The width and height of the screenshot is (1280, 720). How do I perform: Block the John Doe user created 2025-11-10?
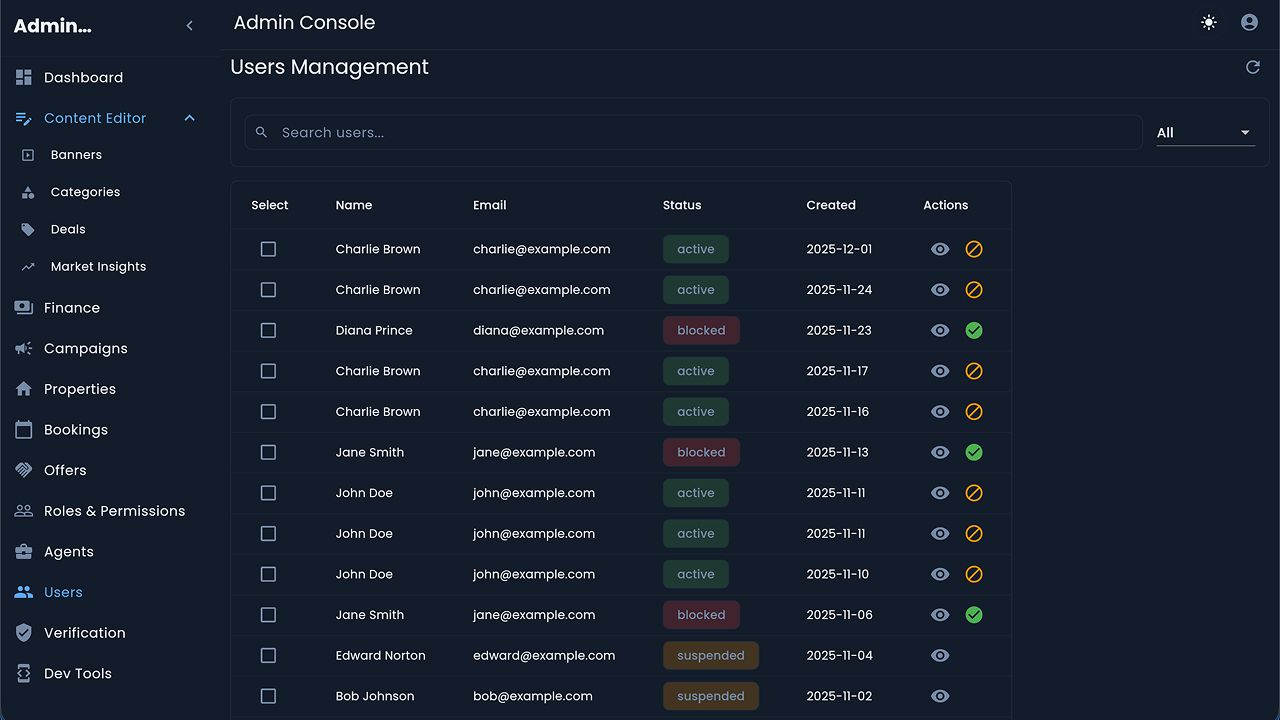tap(974, 574)
